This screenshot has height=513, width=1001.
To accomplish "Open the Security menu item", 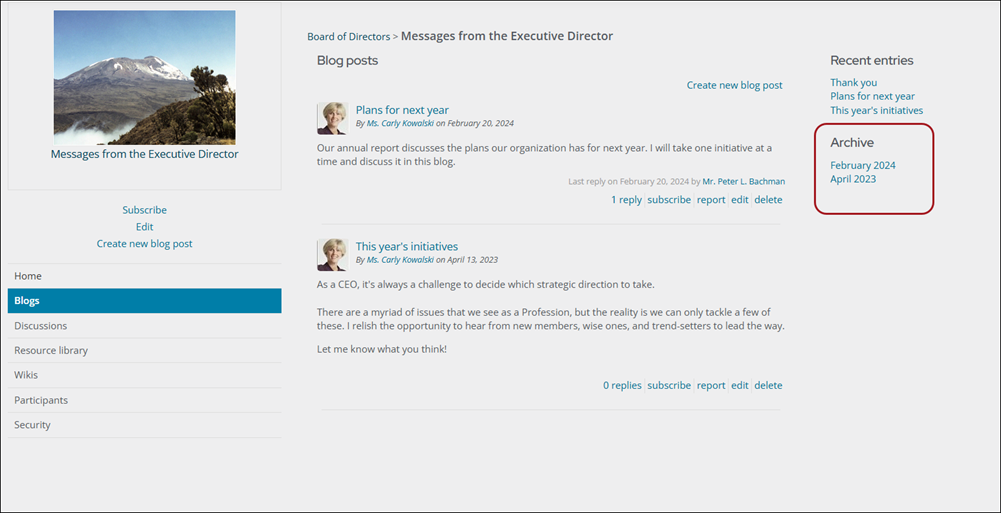I will (144, 425).
